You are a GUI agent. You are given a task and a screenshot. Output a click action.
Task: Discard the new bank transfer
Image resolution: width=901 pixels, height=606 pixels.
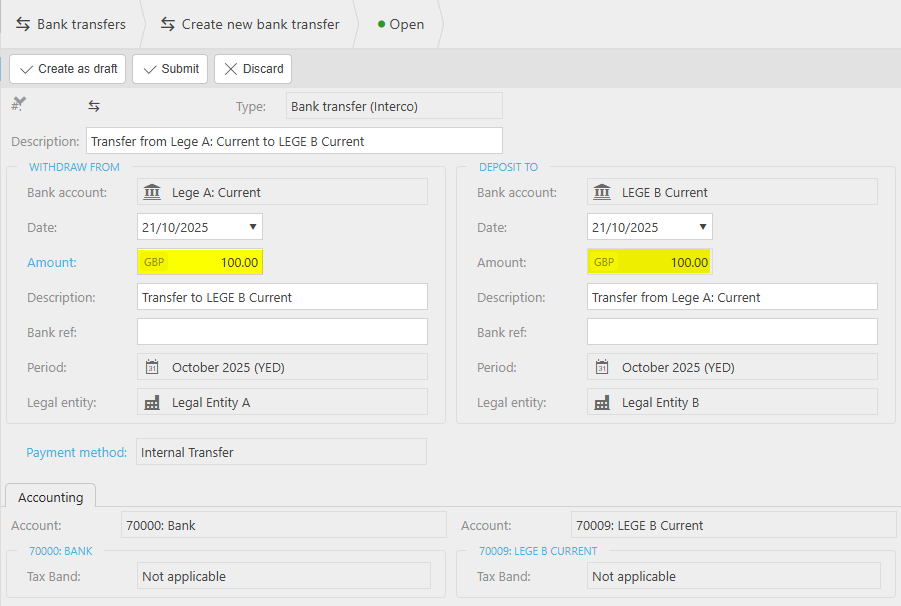[253, 69]
